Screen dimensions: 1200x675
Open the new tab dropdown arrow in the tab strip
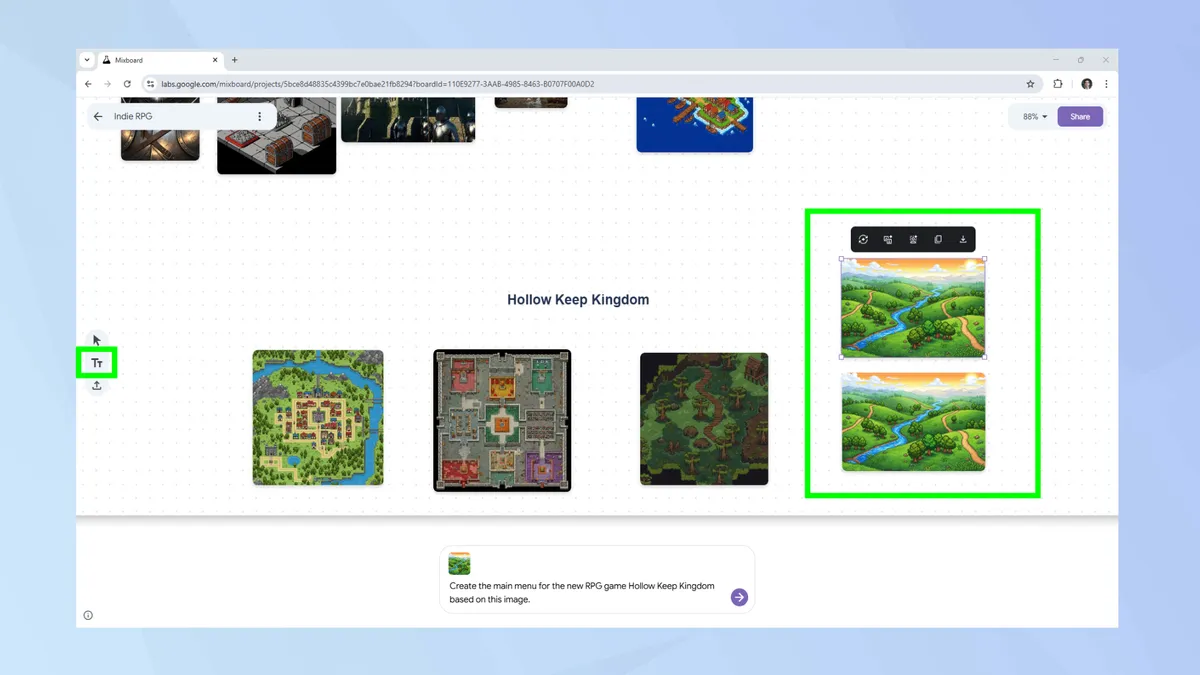coord(86,59)
